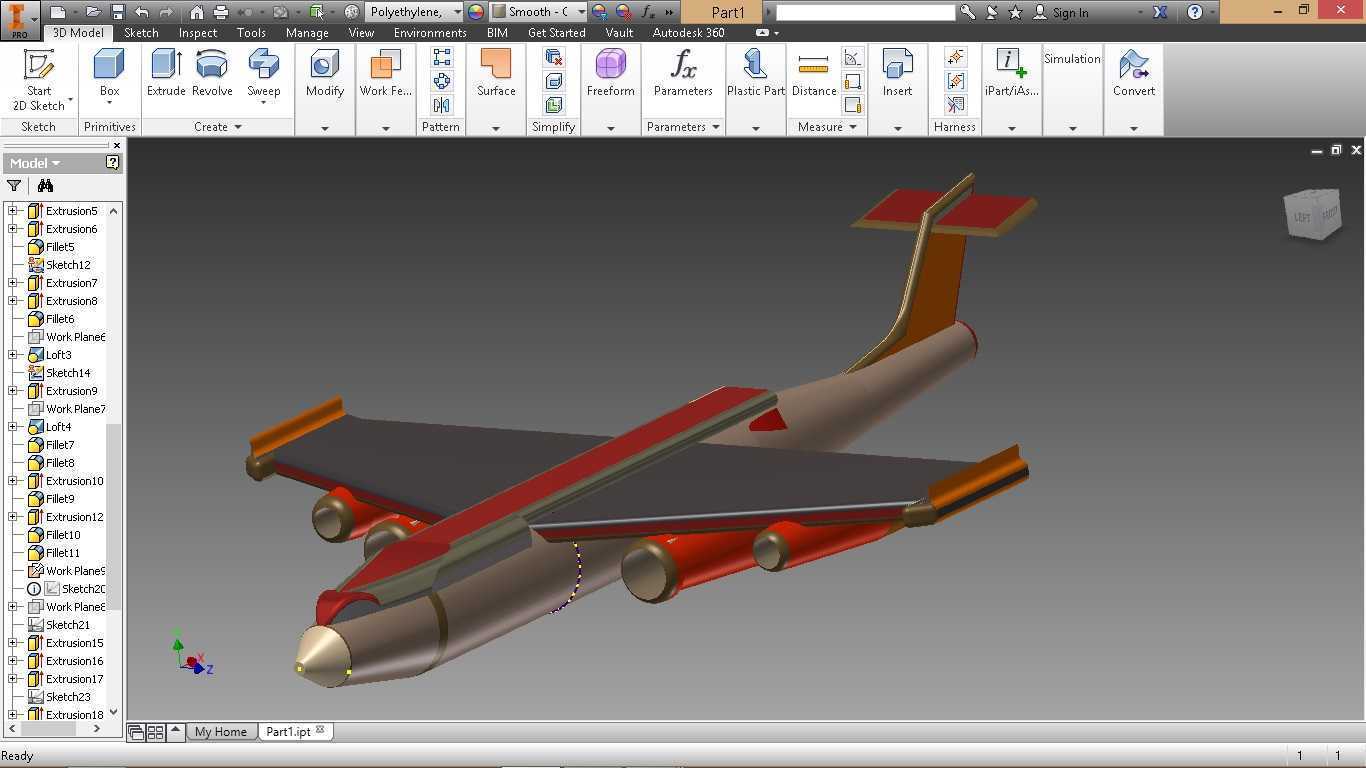Click the Sign In link
1366x768 pixels.
click(x=1070, y=12)
